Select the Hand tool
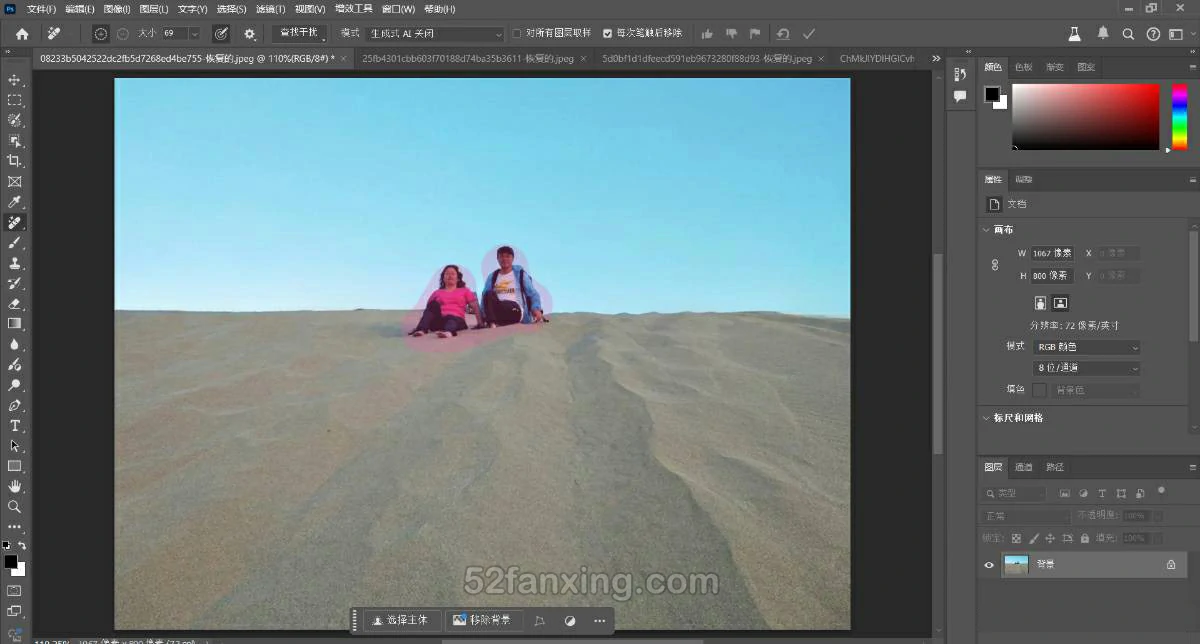 point(14,487)
